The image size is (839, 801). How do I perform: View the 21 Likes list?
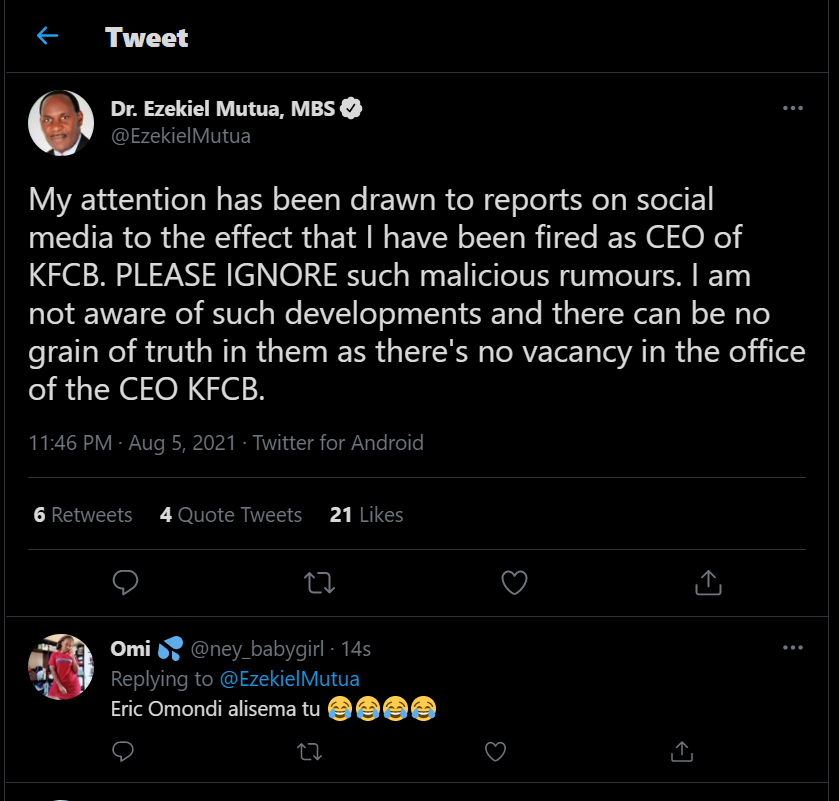tap(366, 515)
